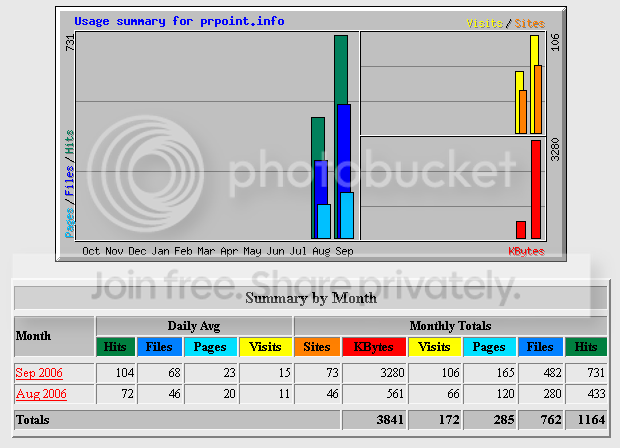Image resolution: width=620 pixels, height=448 pixels.
Task: Click the short red August KBytes bar
Action: click(521, 230)
